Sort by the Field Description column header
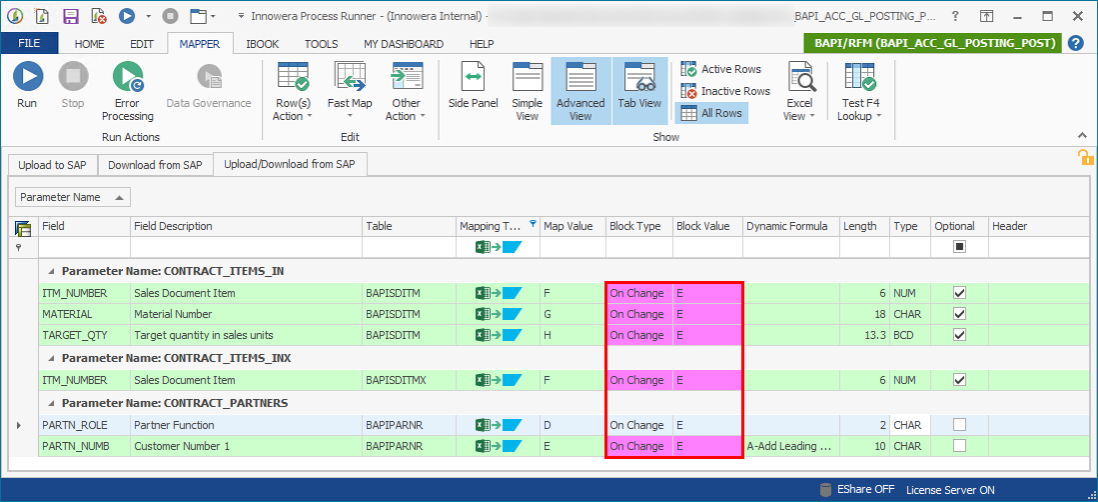 pyautogui.click(x=245, y=226)
